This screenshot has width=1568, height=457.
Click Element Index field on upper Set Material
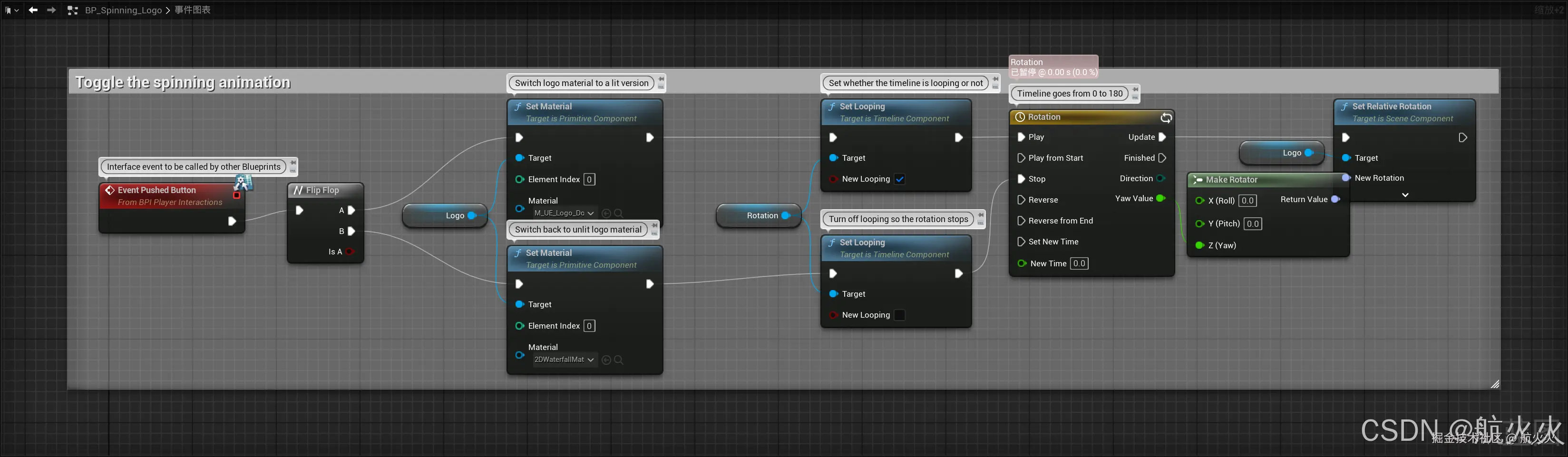(589, 179)
